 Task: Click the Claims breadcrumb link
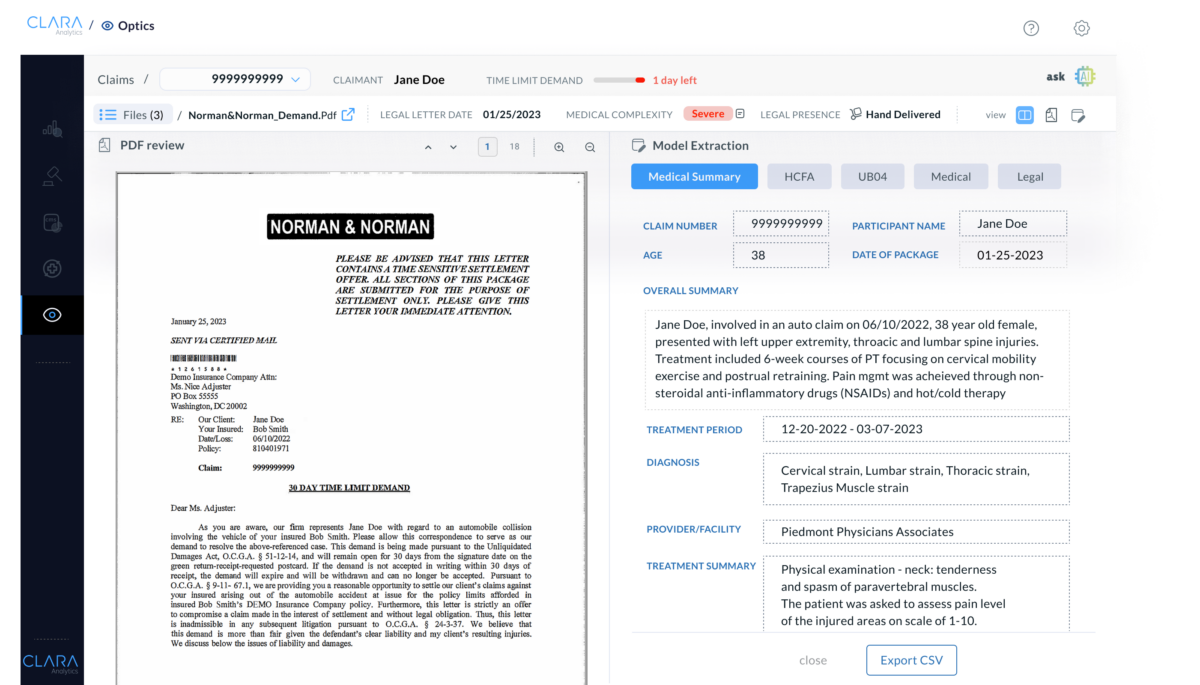[x=116, y=79]
